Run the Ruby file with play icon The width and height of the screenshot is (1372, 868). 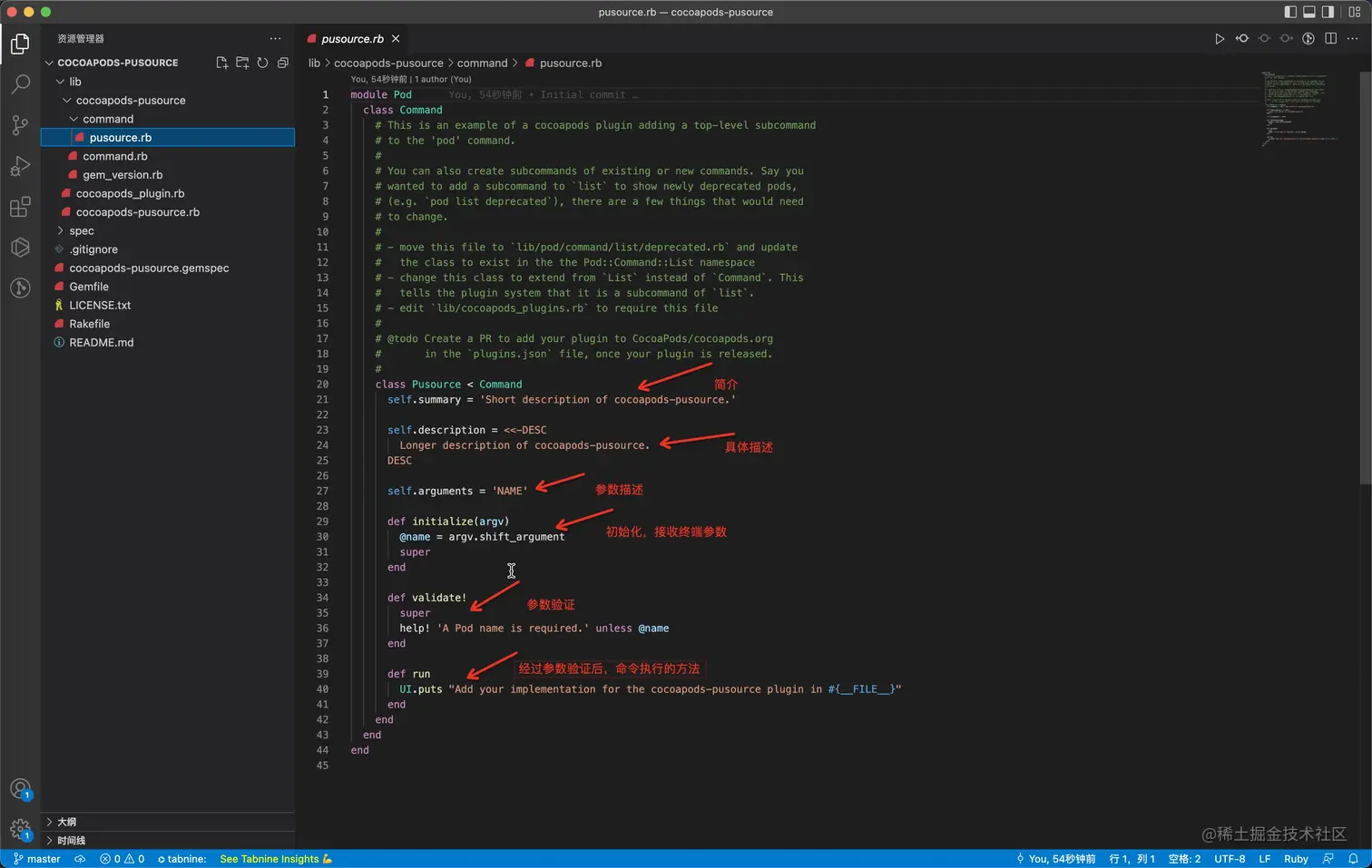[x=1220, y=38]
